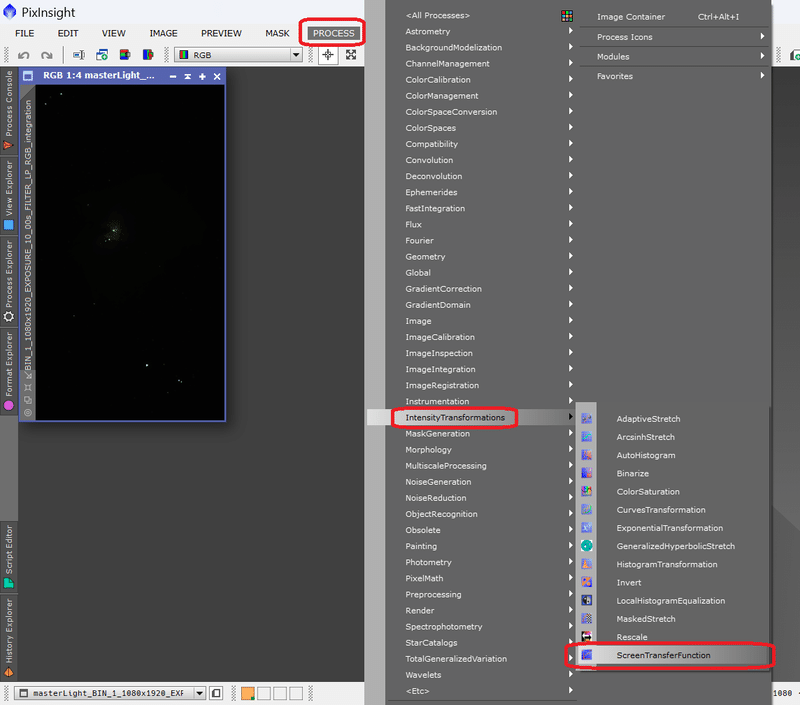Click the image window icon in title bar
Image resolution: width=800 pixels, height=705 pixels.
tap(28, 76)
